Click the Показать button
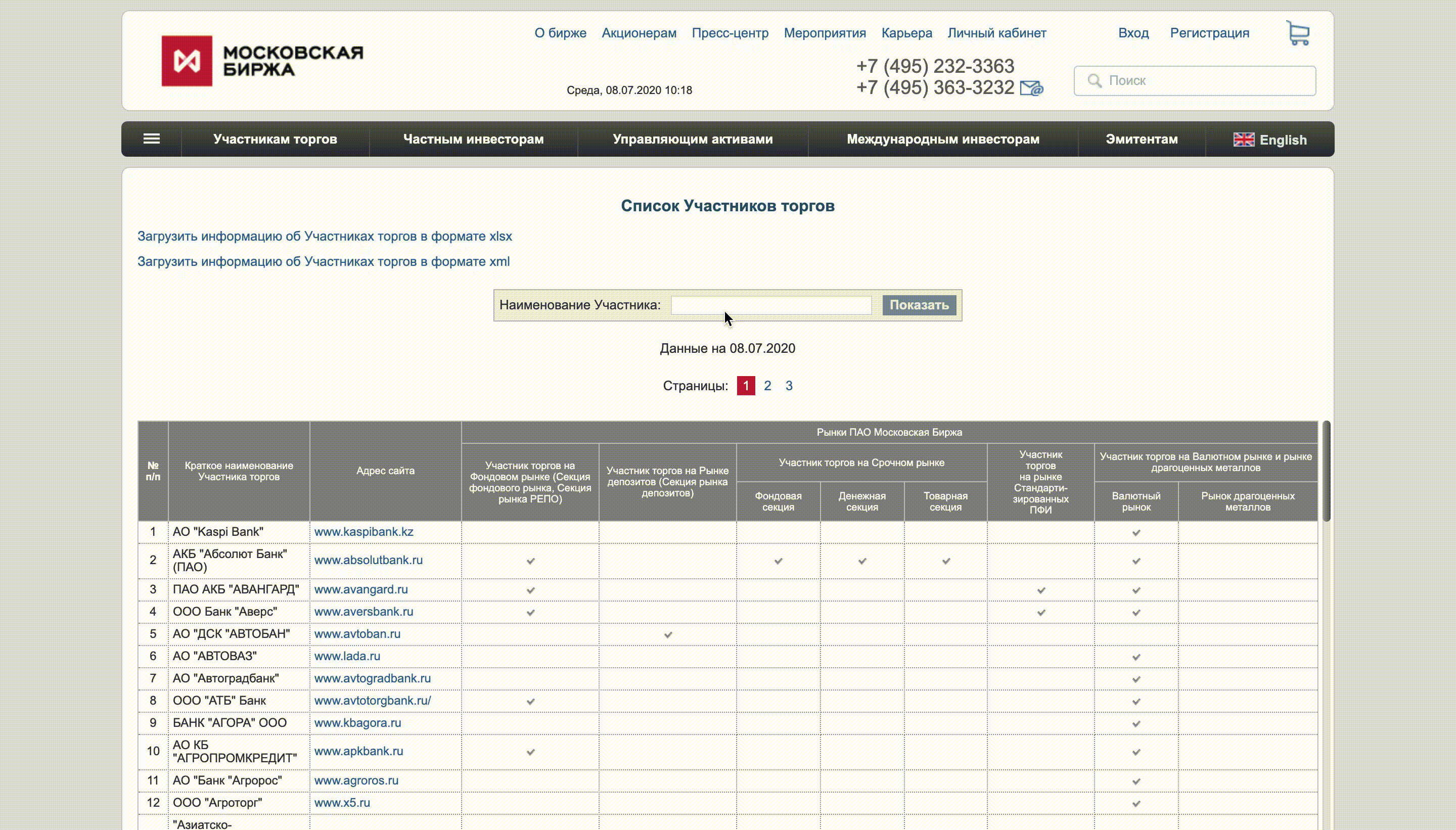Screen dimensions: 1456x830 tap(918, 305)
